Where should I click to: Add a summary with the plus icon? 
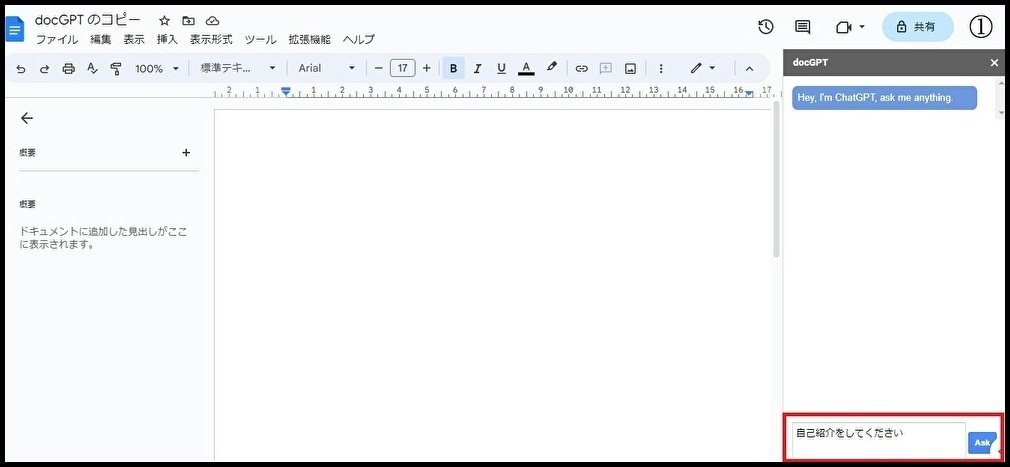[186, 153]
